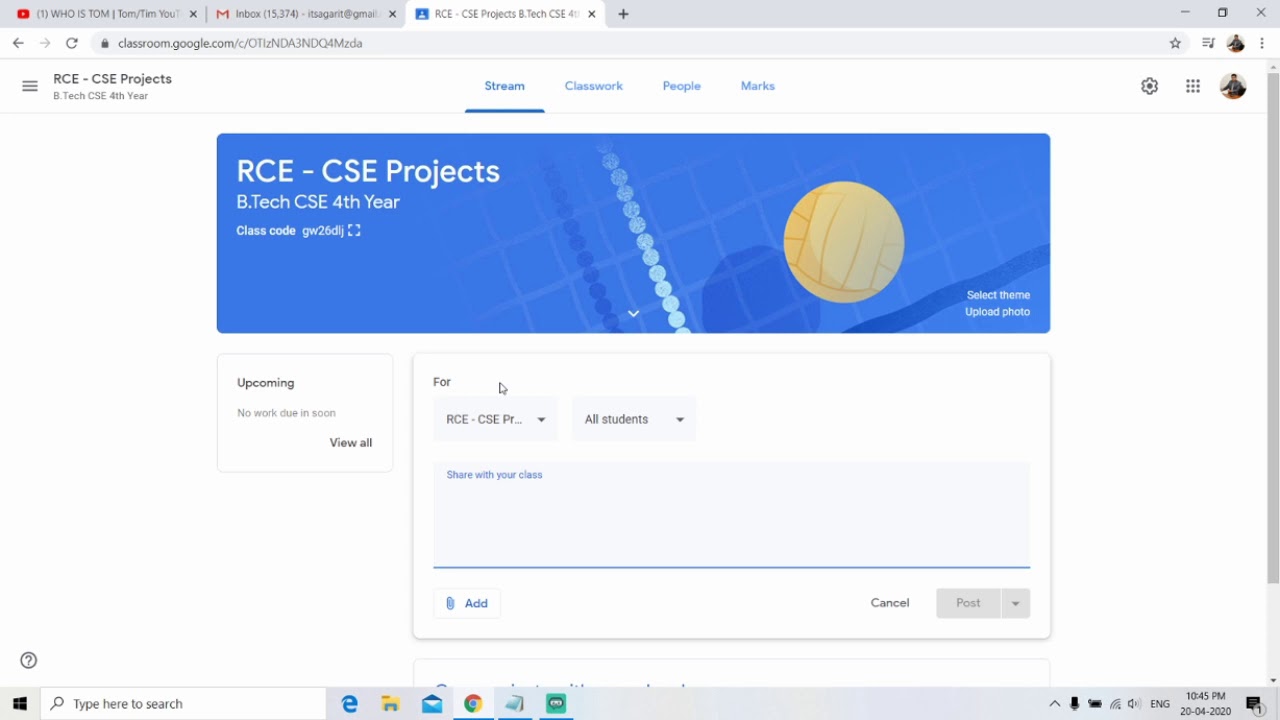Open the Google apps grid icon
This screenshot has height=720, width=1280.
tap(1193, 86)
